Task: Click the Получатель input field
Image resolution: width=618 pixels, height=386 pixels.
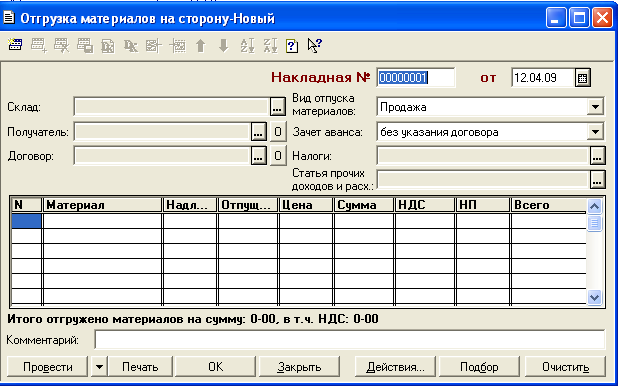Action: 162,132
